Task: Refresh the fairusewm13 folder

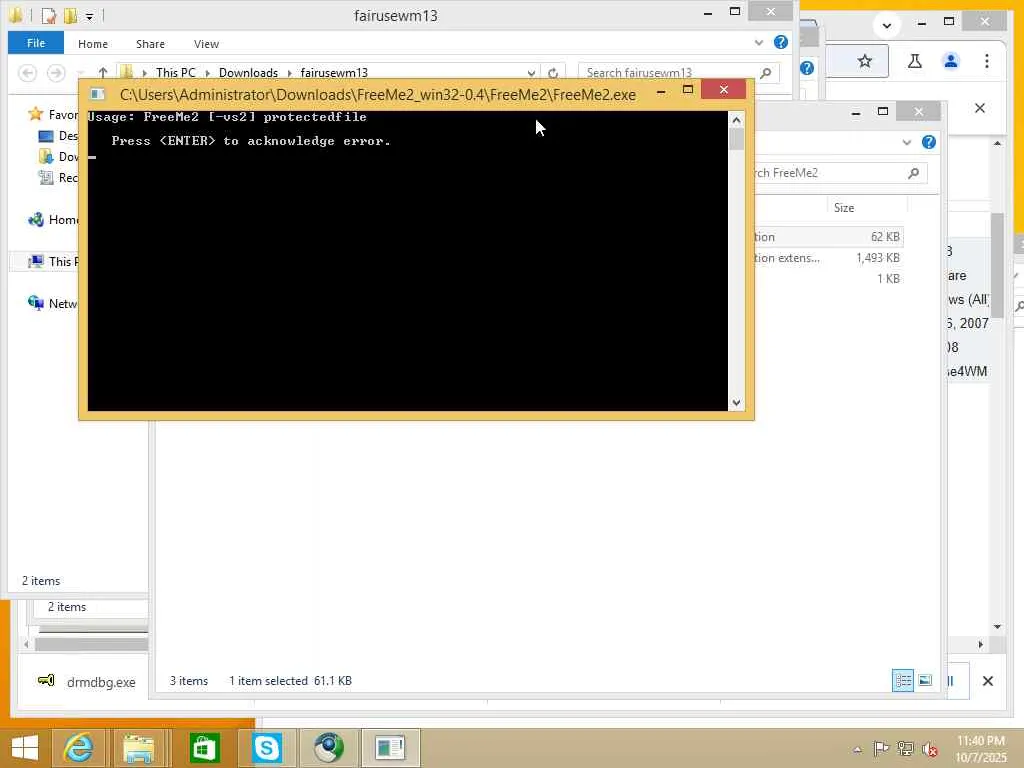Action: [x=553, y=72]
